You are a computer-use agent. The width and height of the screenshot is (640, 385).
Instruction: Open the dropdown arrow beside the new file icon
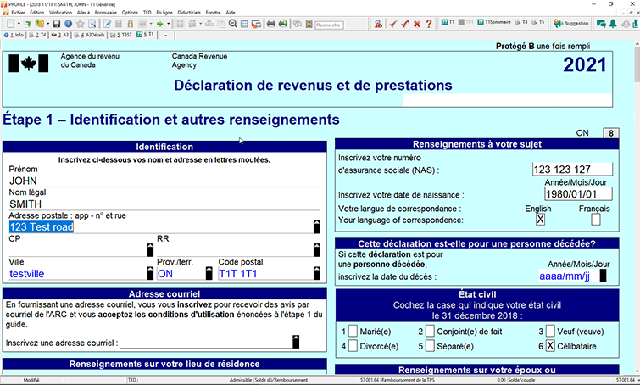coord(19,24)
